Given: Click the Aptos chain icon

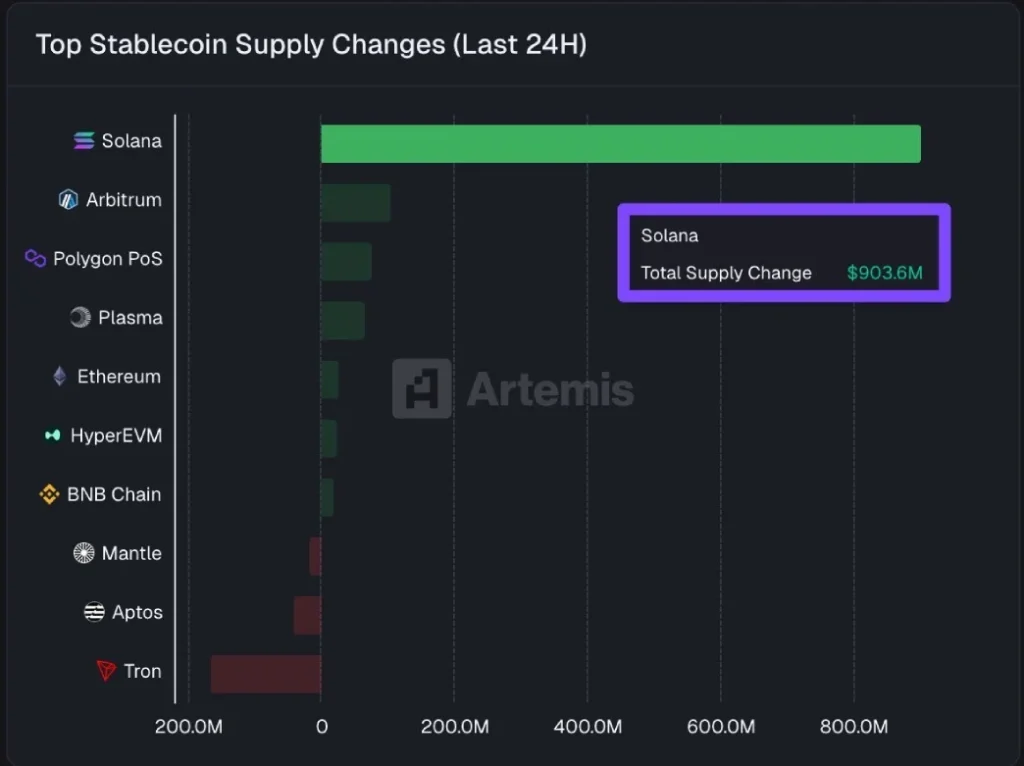Looking at the screenshot, I should tap(94, 612).
